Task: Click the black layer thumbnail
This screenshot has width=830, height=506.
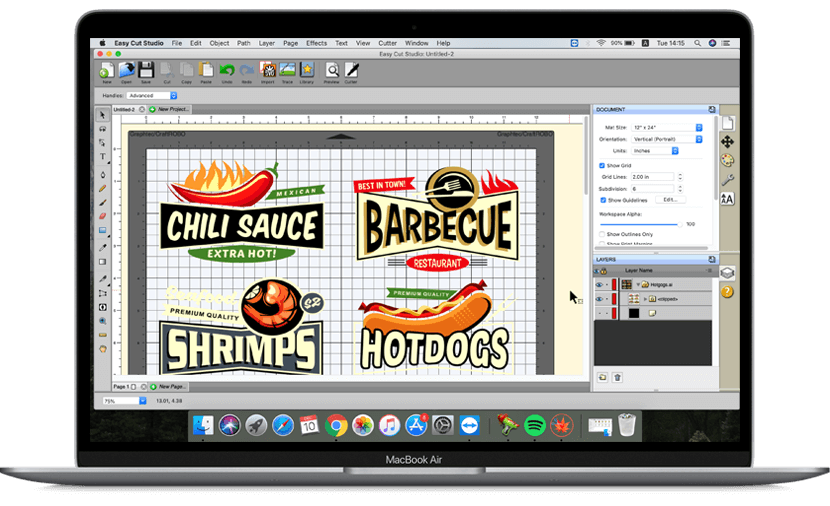Action: tap(634, 313)
